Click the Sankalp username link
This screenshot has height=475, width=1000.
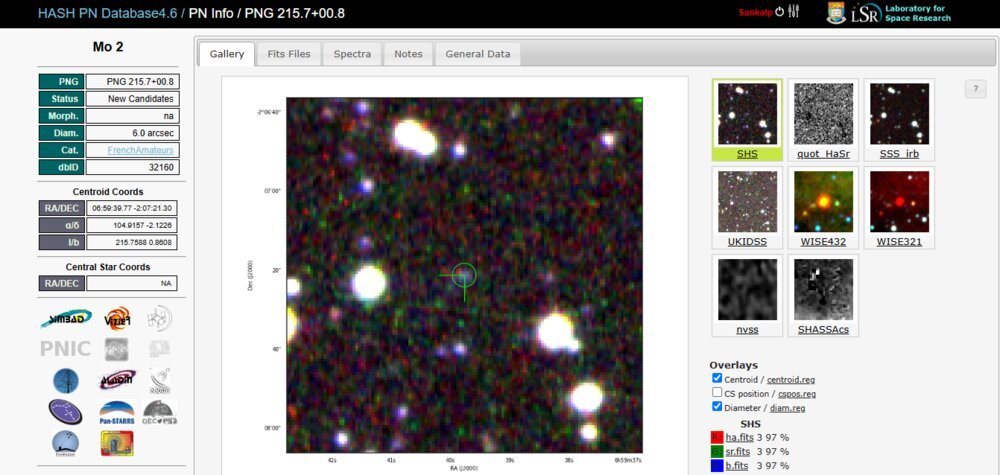756,12
